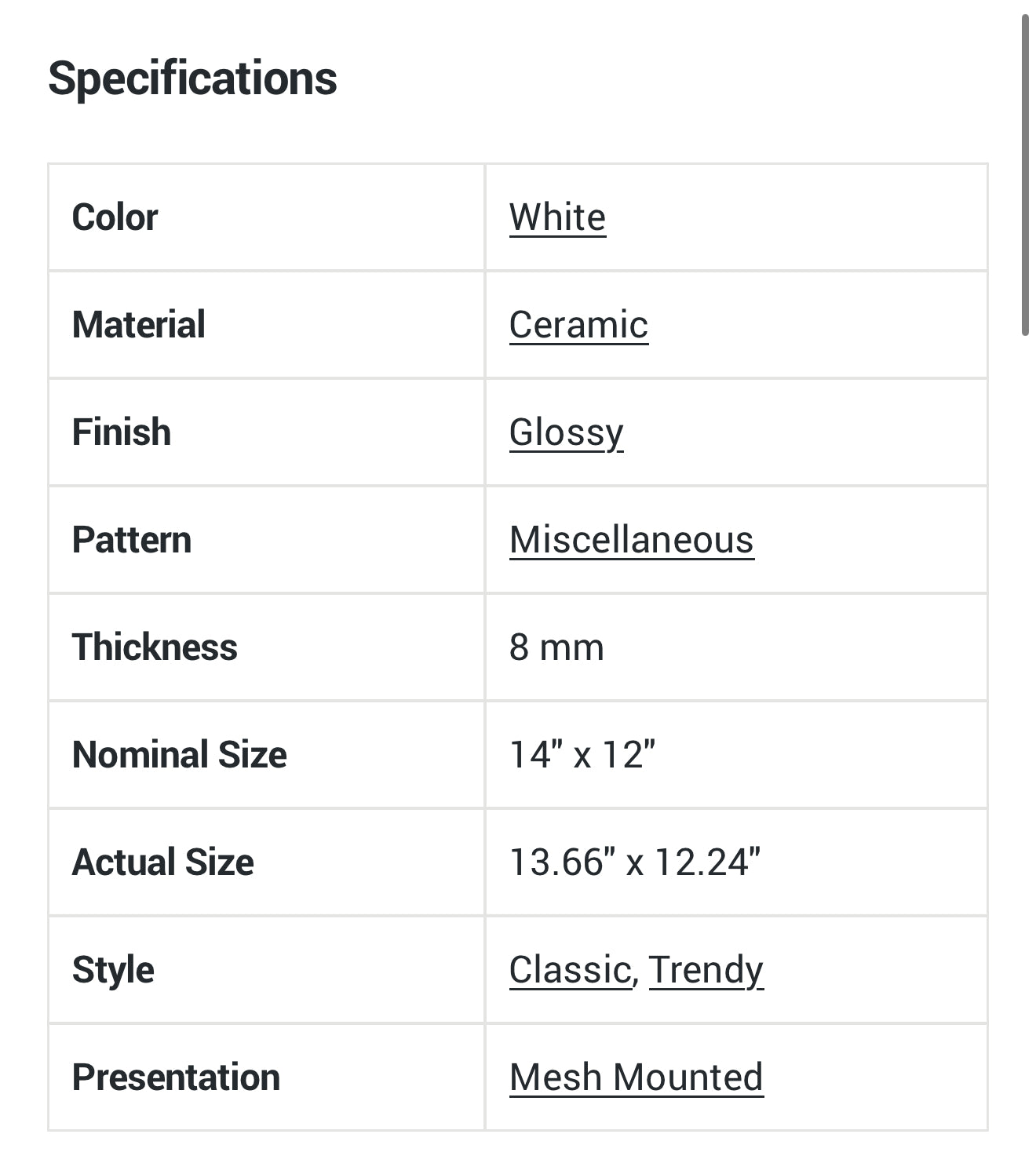Click the 8 mm thickness value

tap(556, 647)
